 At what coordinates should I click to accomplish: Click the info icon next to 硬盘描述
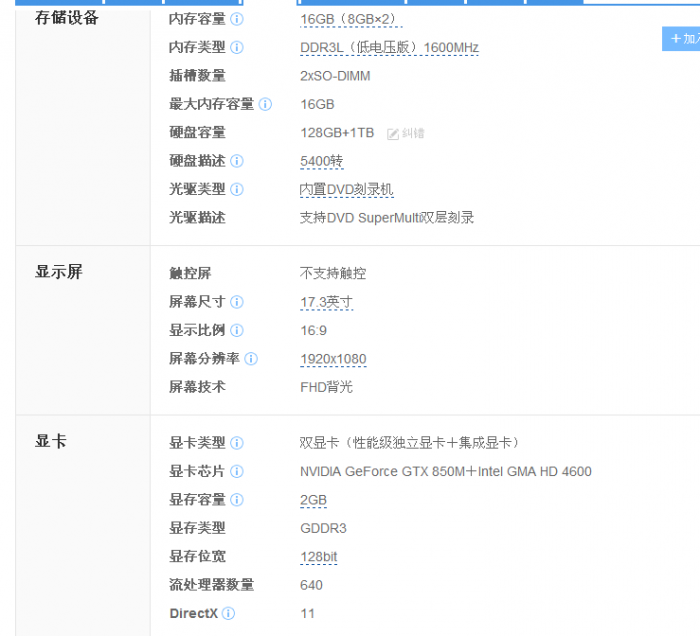click(237, 161)
